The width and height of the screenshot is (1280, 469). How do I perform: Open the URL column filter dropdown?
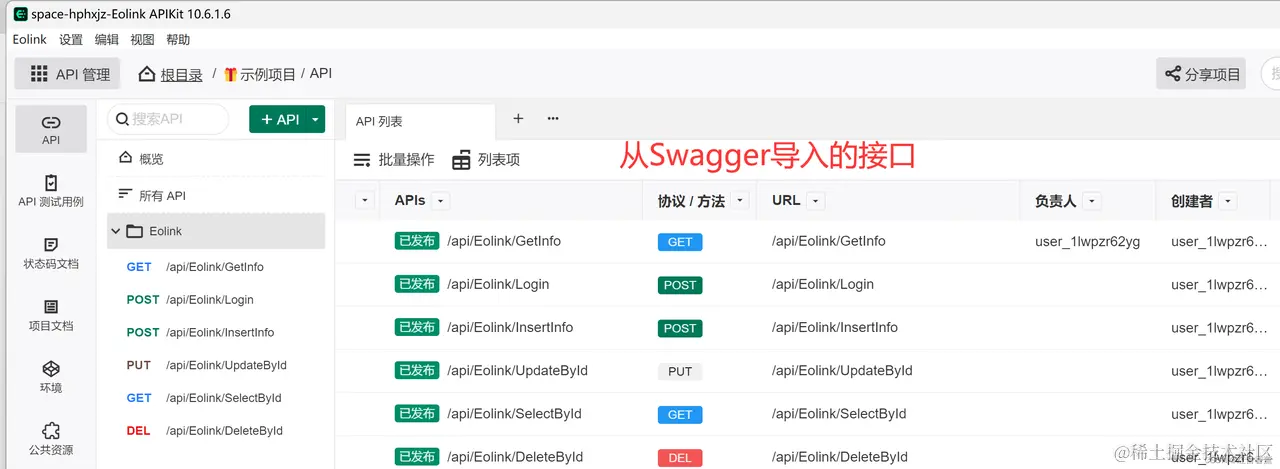click(x=816, y=201)
